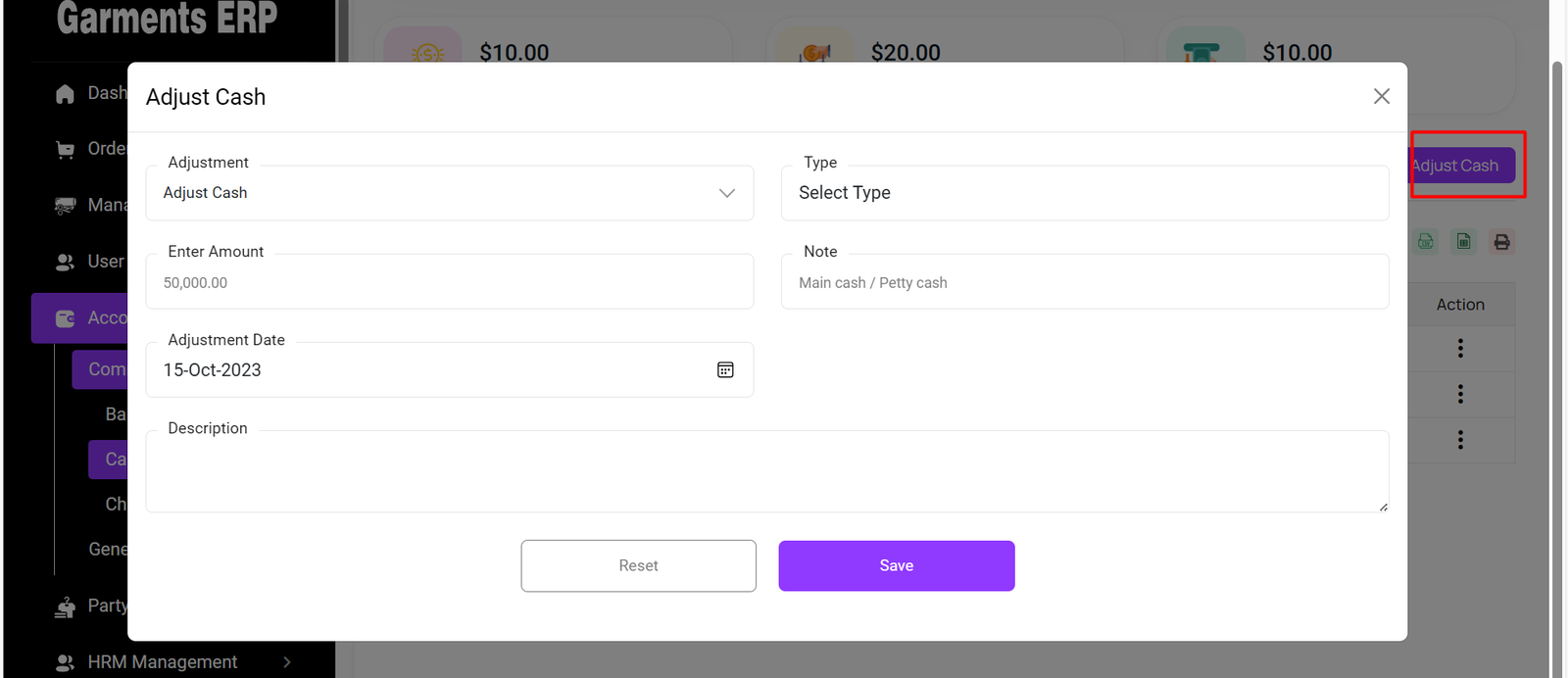This screenshot has height=678, width=1568.
Task: Focus the Enter Amount field
Action: pyautogui.click(x=449, y=283)
